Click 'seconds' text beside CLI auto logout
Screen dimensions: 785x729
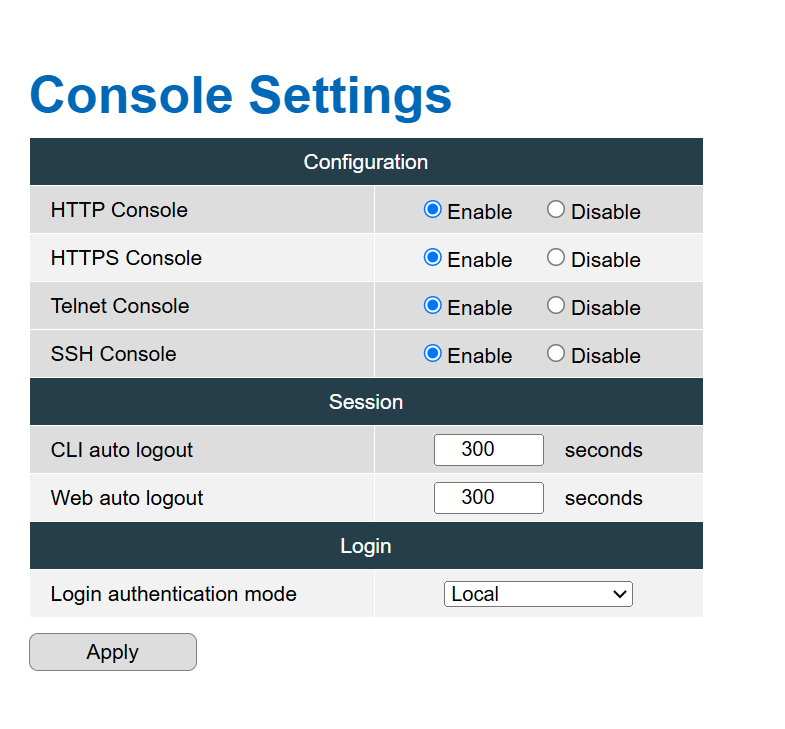(604, 450)
